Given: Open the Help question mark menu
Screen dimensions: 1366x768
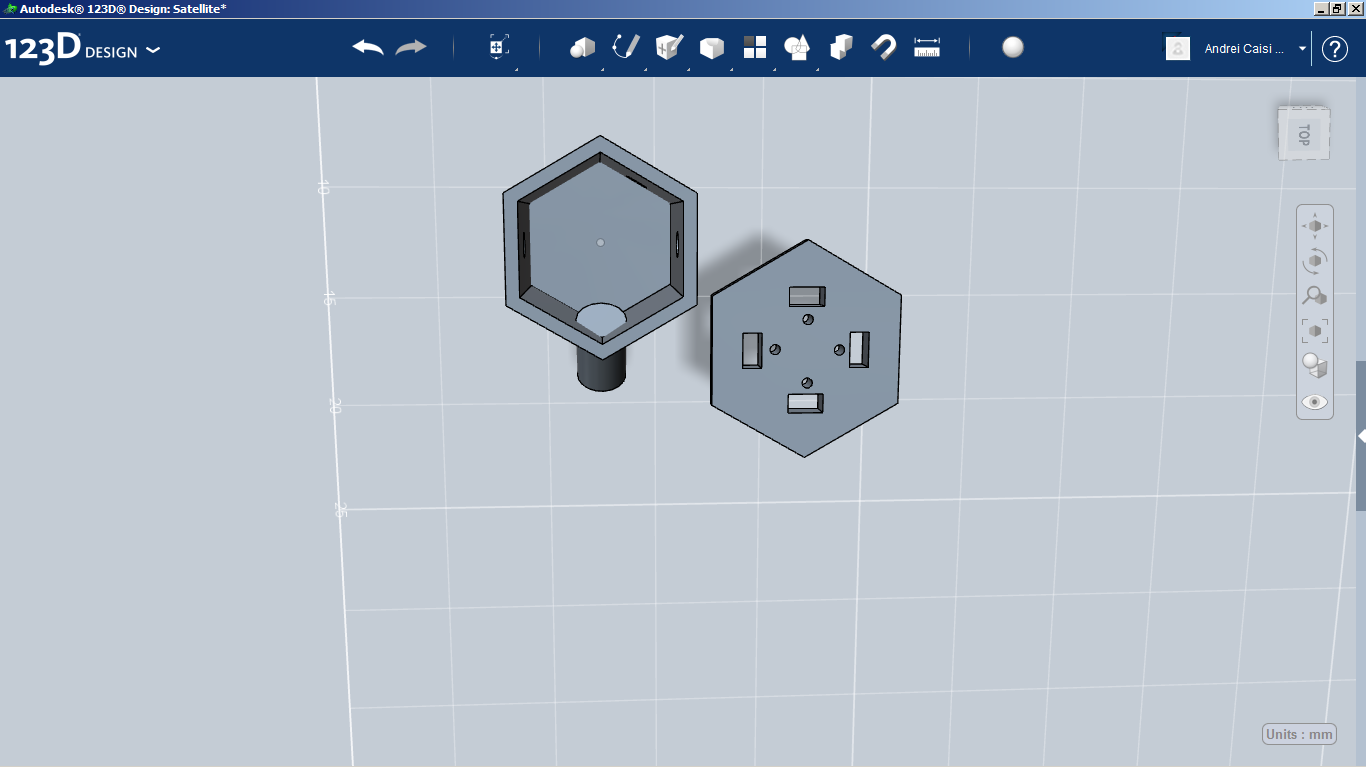Looking at the screenshot, I should point(1335,49).
